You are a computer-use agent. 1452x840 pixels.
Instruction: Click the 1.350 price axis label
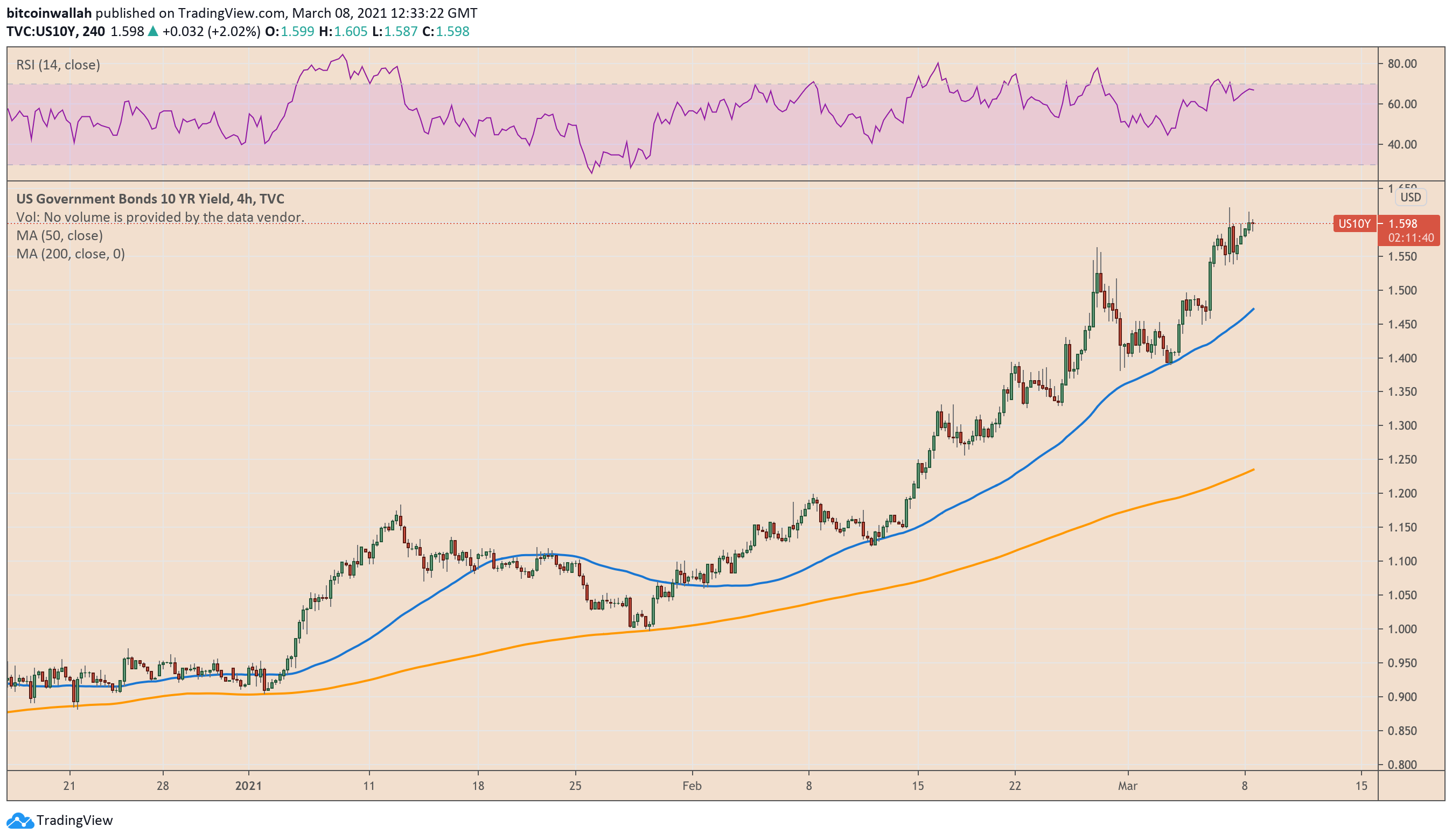pyautogui.click(x=1402, y=392)
